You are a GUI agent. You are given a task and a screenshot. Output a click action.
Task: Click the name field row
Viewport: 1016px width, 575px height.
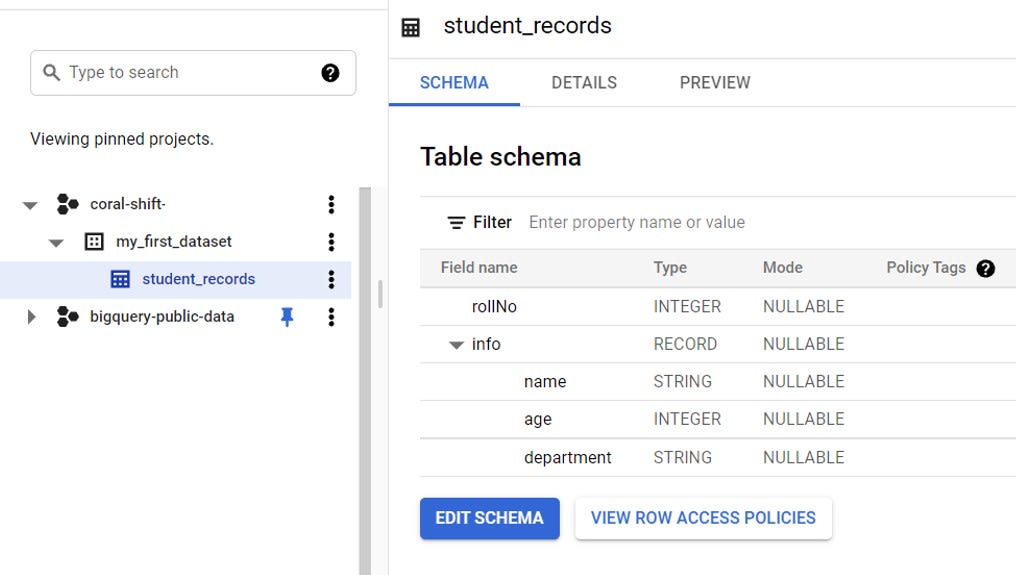718,382
